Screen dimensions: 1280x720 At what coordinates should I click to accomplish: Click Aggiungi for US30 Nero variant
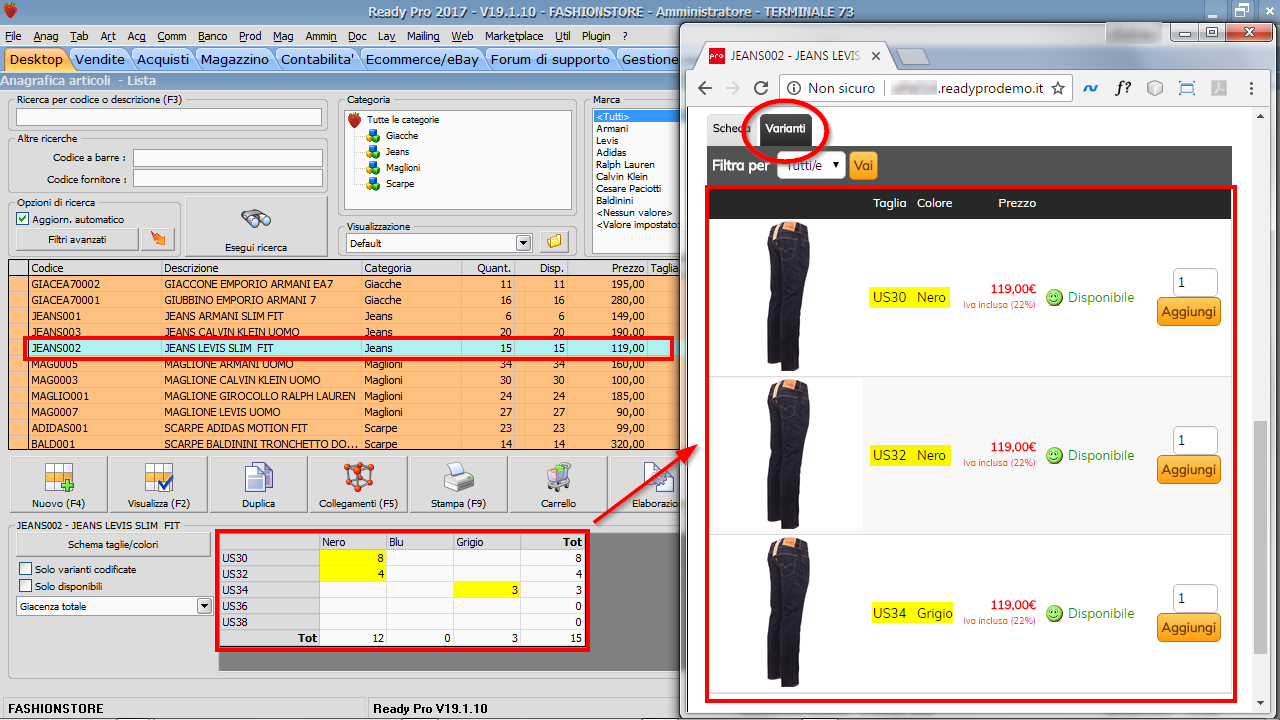point(1189,312)
